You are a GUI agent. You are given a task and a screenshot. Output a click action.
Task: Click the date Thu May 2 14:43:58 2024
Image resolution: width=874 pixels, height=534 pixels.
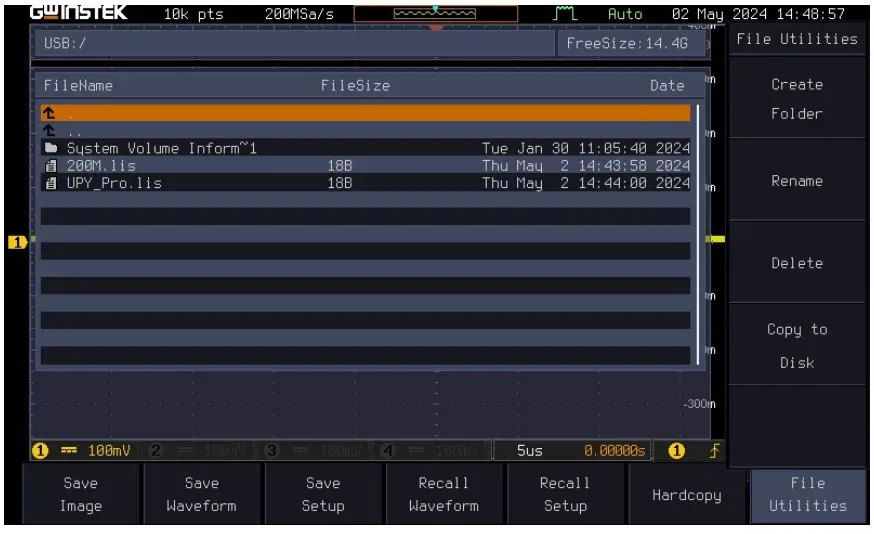[x=586, y=166]
